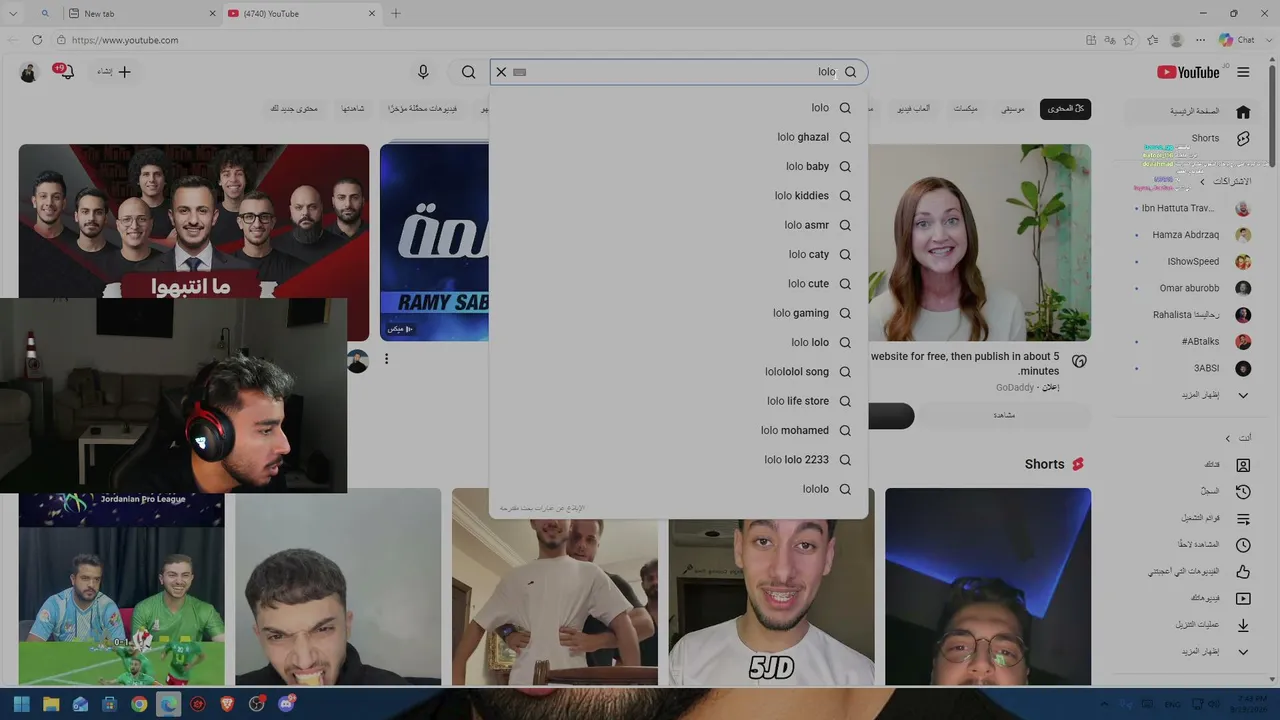Select the 'lolo baby' search suggestion

678,166
